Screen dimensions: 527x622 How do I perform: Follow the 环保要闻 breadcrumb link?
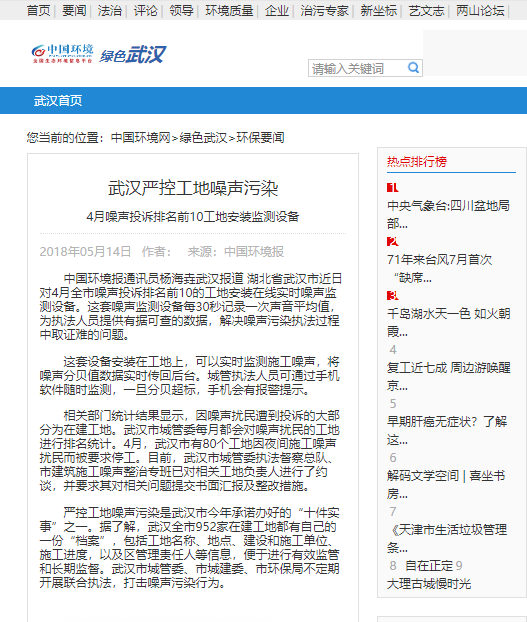click(x=261, y=138)
